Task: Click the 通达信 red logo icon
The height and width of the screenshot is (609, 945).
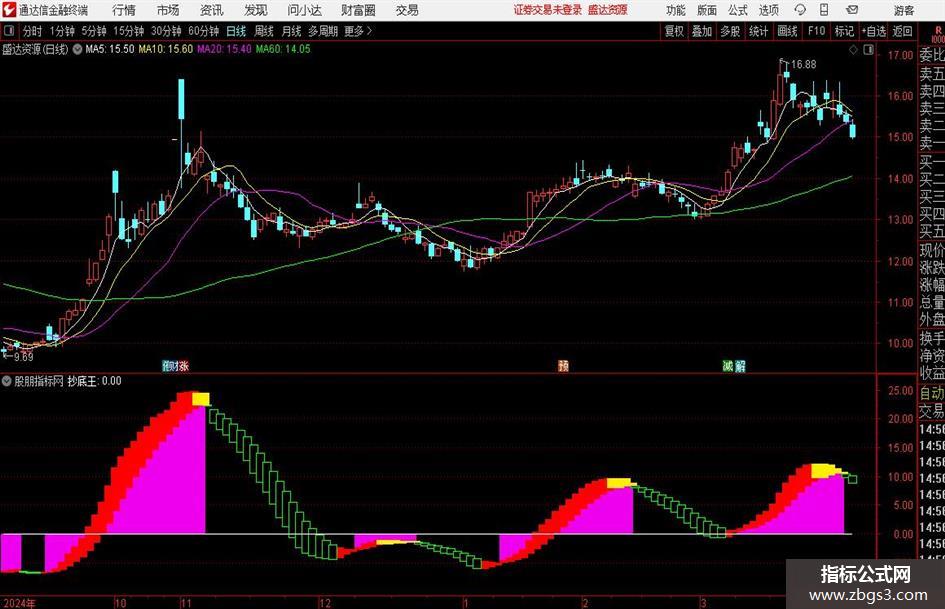Action: 9,10
